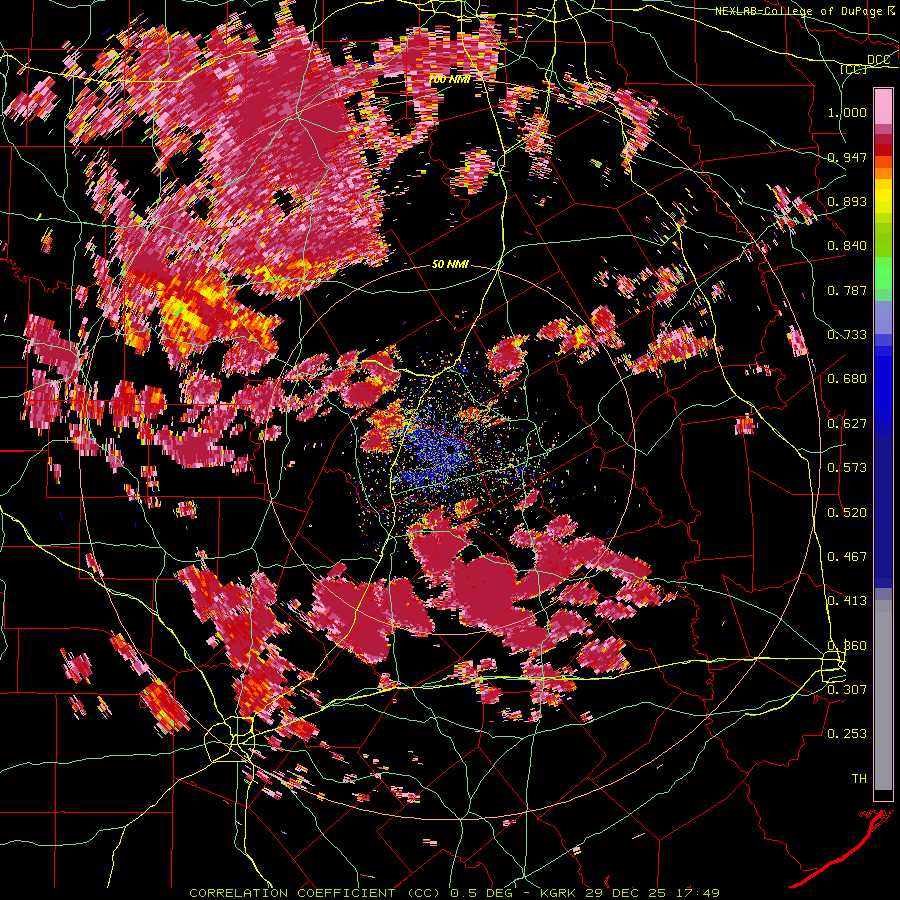Pick the light pink segment of the color bar

click(883, 107)
